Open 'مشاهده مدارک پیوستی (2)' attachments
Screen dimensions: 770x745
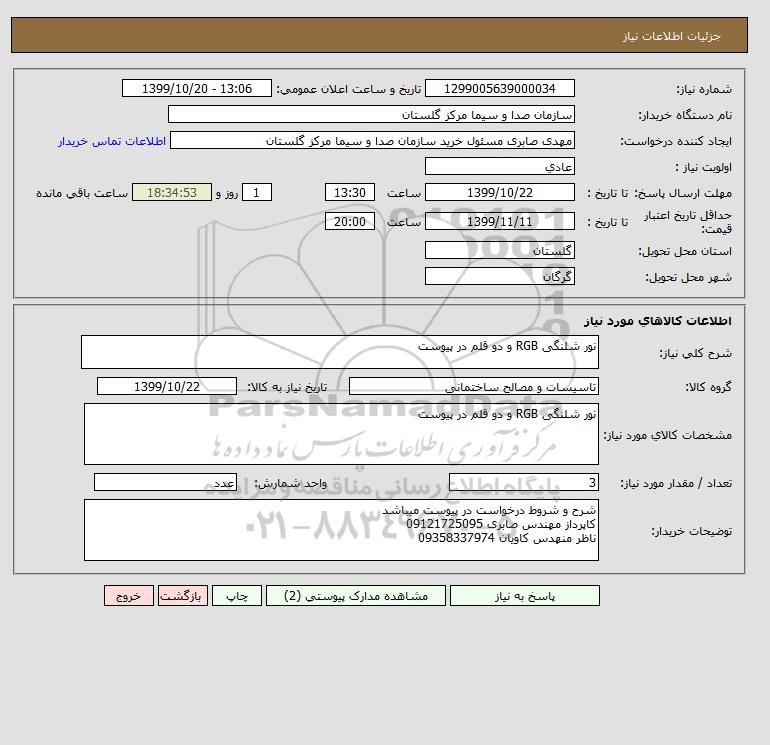tap(356, 596)
